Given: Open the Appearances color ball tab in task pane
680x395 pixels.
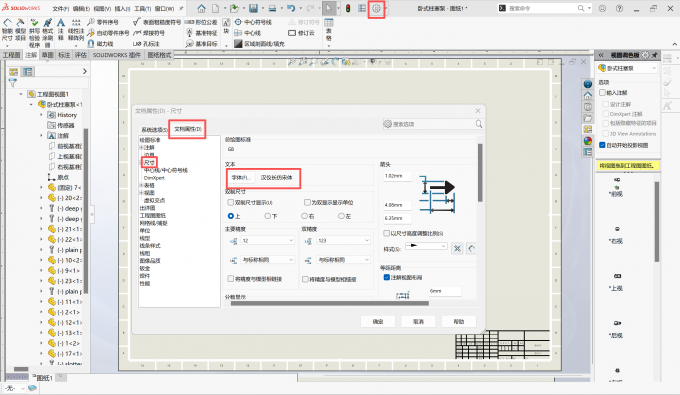Looking at the screenshot, I should [x=588, y=140].
